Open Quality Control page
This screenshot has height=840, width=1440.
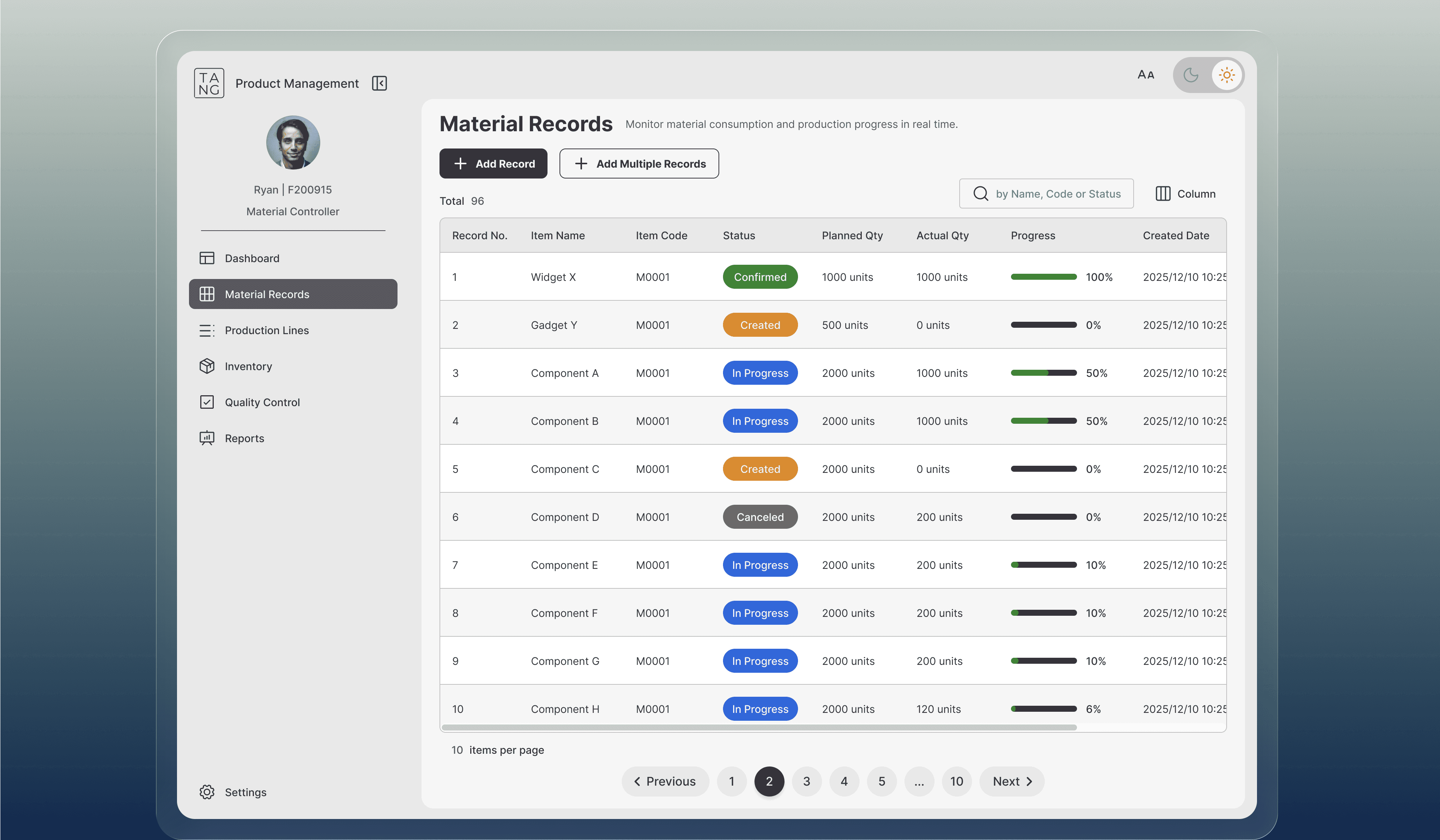(x=262, y=402)
